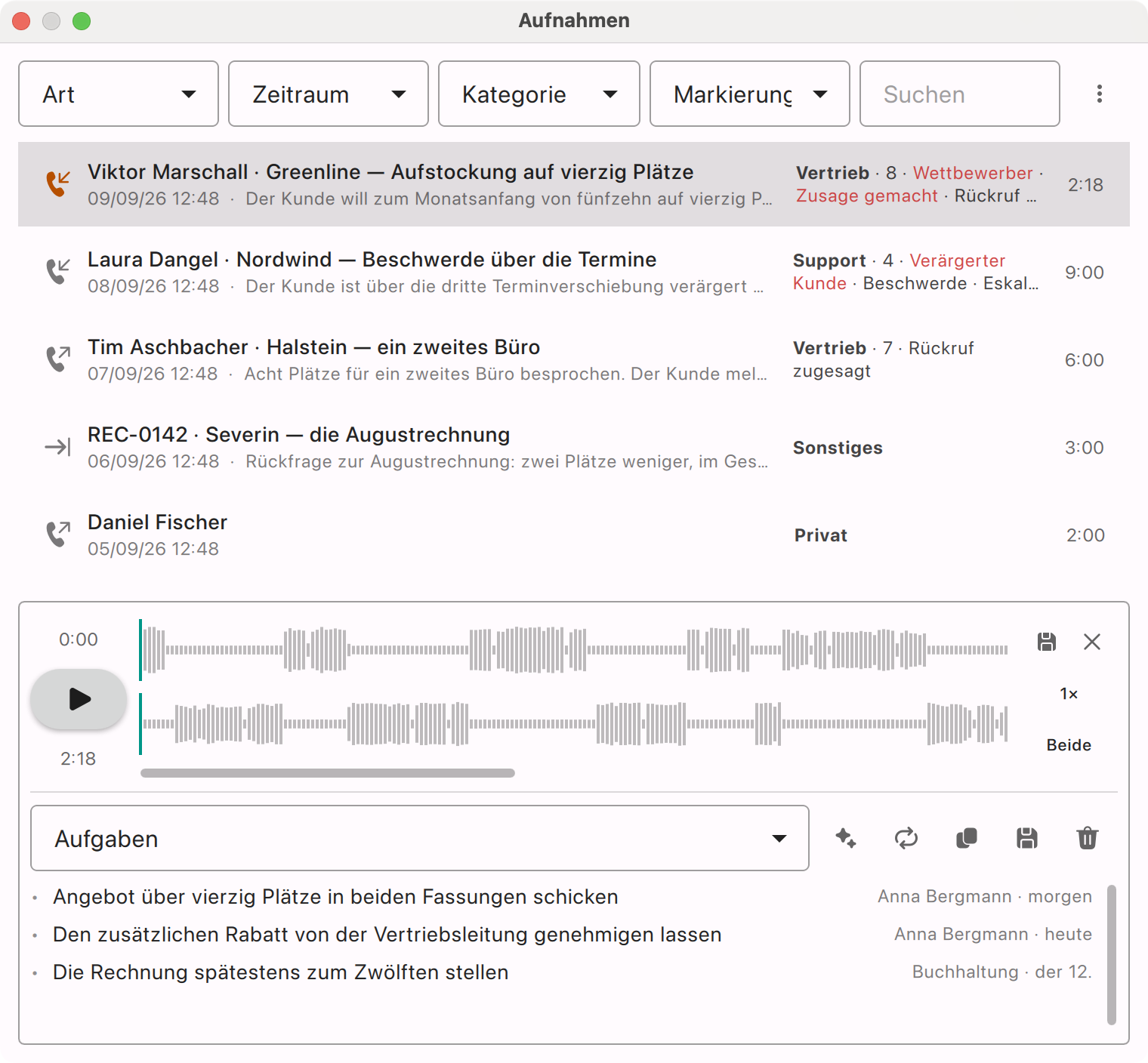
Task: Select the Laura Dangel Nordwind recording
Action: coord(574,272)
